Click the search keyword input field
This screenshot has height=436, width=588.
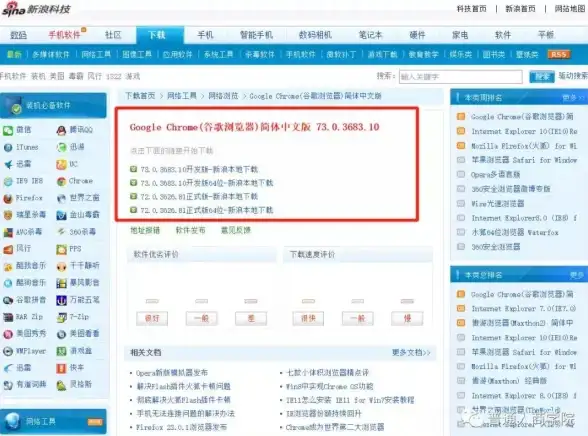pyautogui.click(x=460, y=76)
